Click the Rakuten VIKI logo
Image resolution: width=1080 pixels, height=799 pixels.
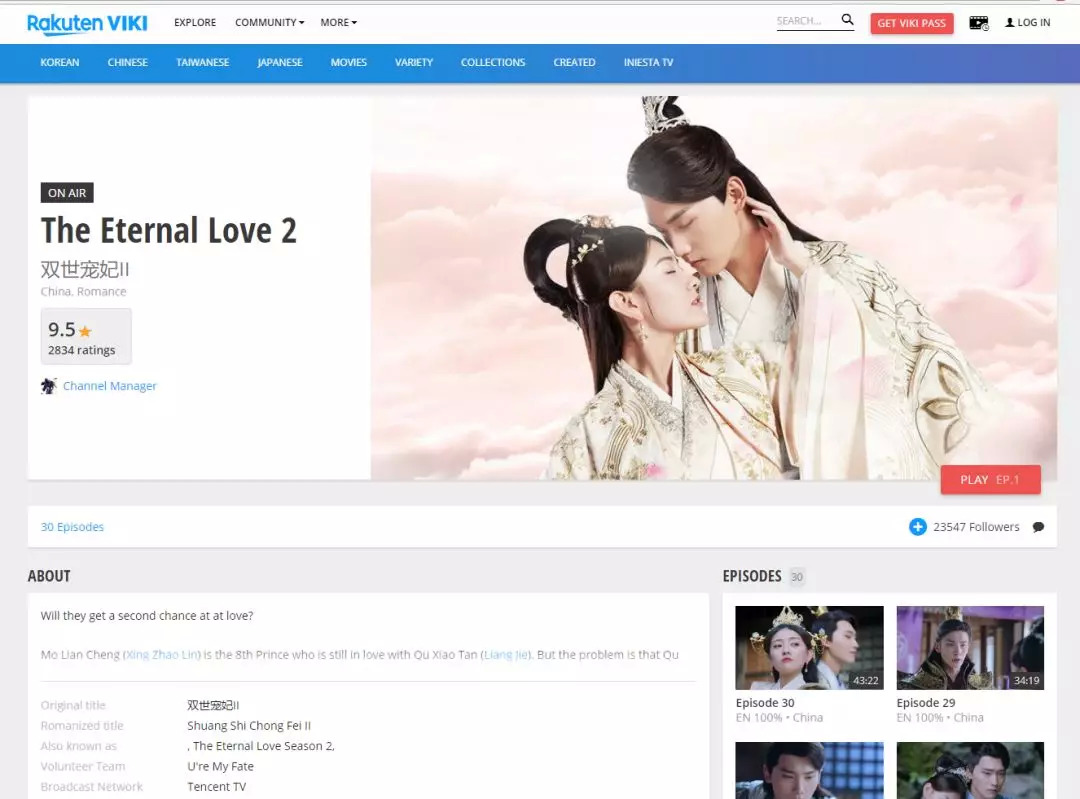[87, 23]
